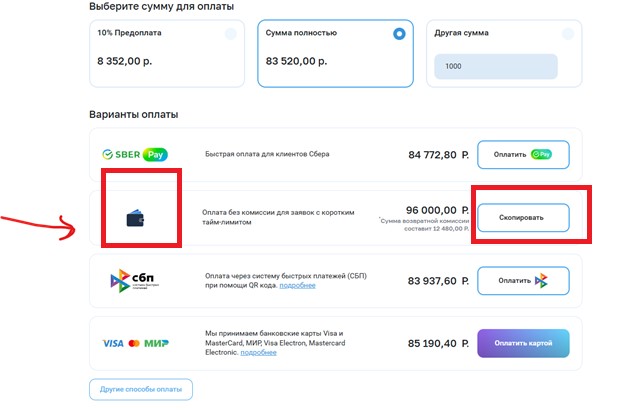The height and width of the screenshot is (410, 624).
Task: Click the Оплатить картой gradient button
Action: pos(523,343)
